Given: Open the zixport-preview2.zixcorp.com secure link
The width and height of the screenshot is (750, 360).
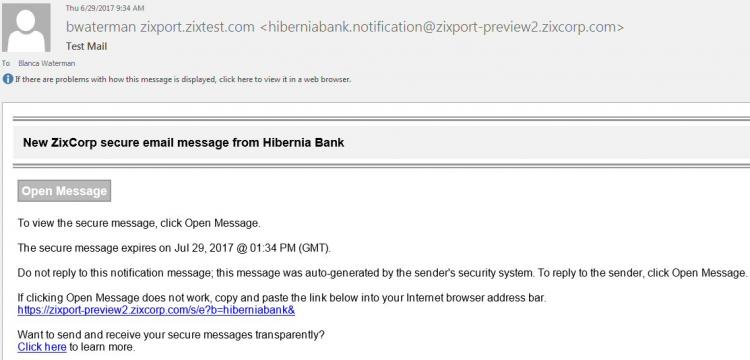Looking at the screenshot, I should 156,310.
